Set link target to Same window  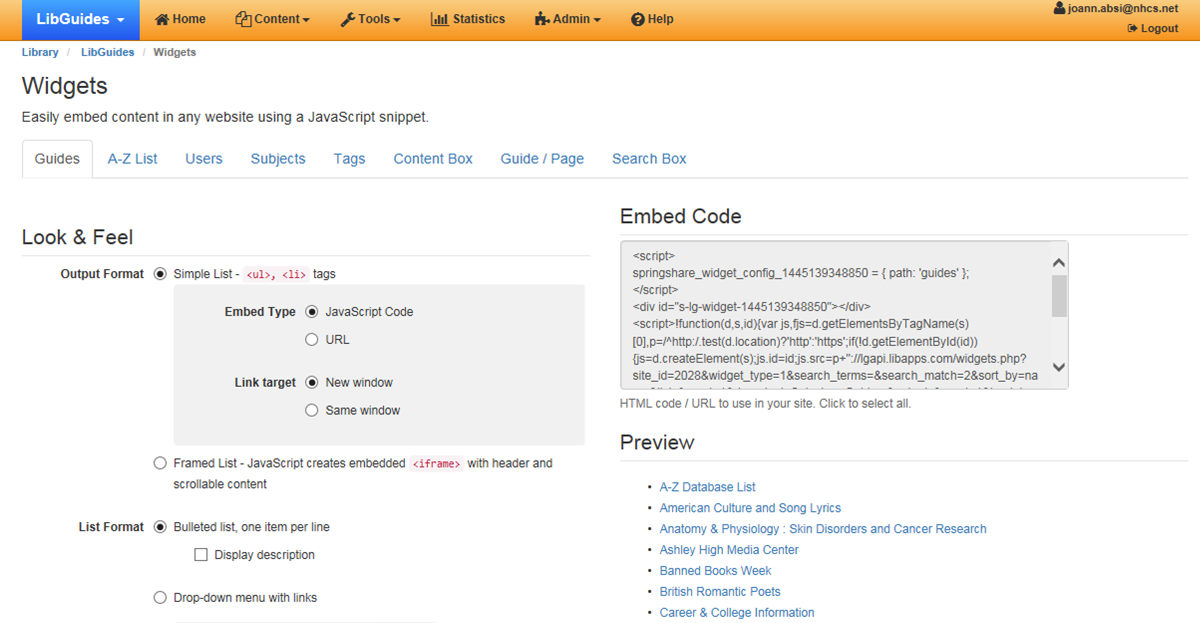pyautogui.click(x=312, y=411)
